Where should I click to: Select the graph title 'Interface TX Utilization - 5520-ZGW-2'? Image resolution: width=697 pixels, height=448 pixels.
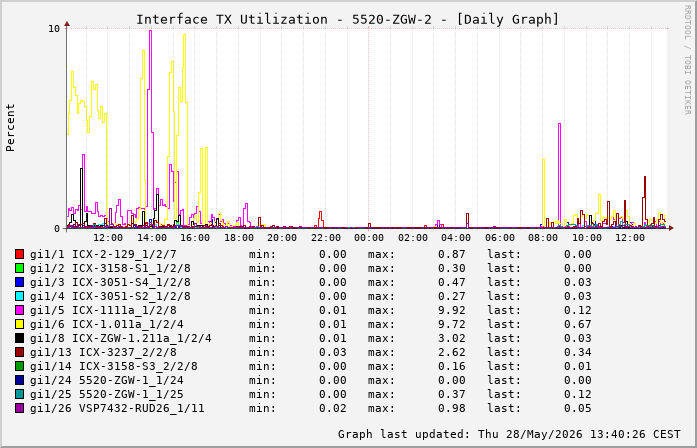point(284,20)
